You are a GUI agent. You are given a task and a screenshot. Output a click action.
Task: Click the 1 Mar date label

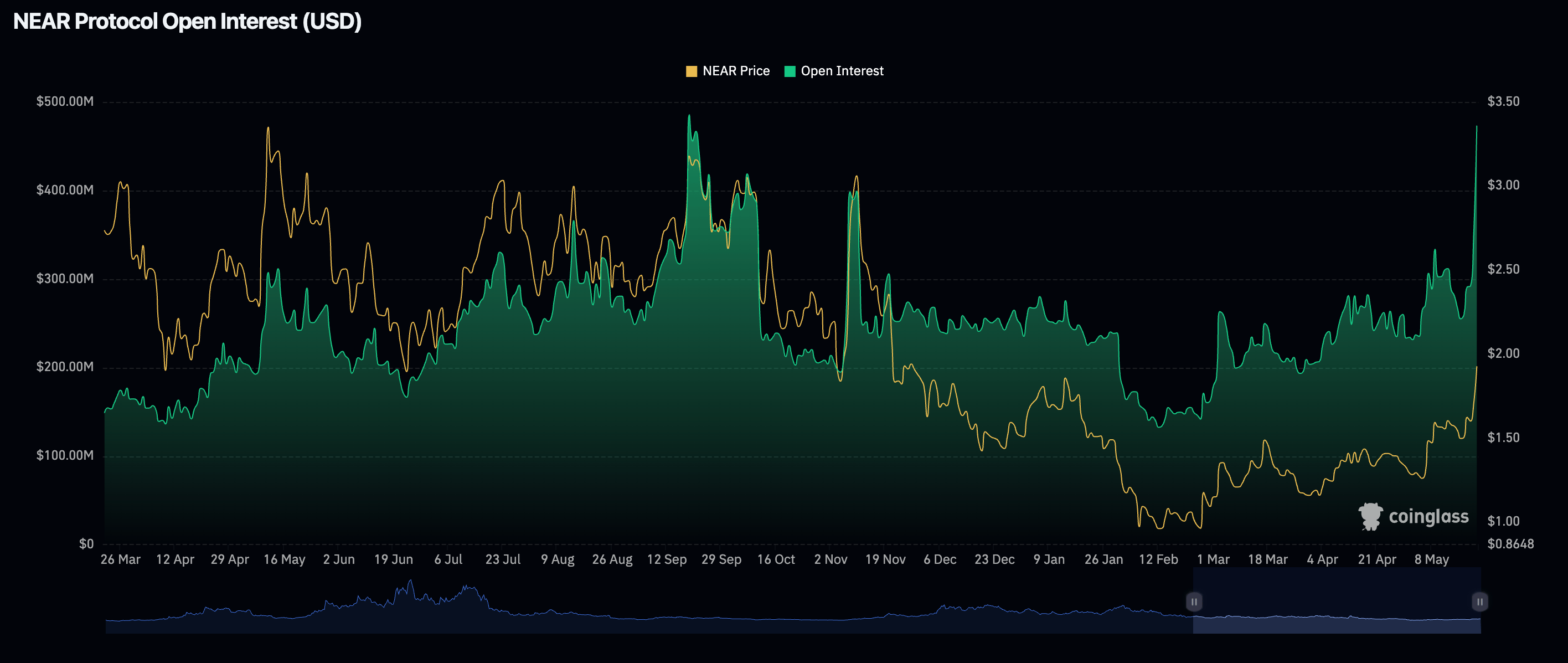coord(1213,559)
